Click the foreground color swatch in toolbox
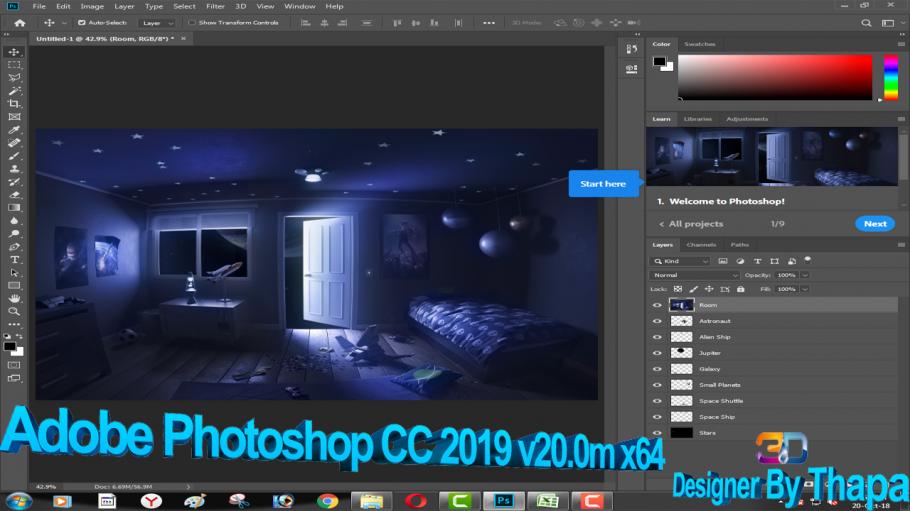 click(x=9, y=347)
